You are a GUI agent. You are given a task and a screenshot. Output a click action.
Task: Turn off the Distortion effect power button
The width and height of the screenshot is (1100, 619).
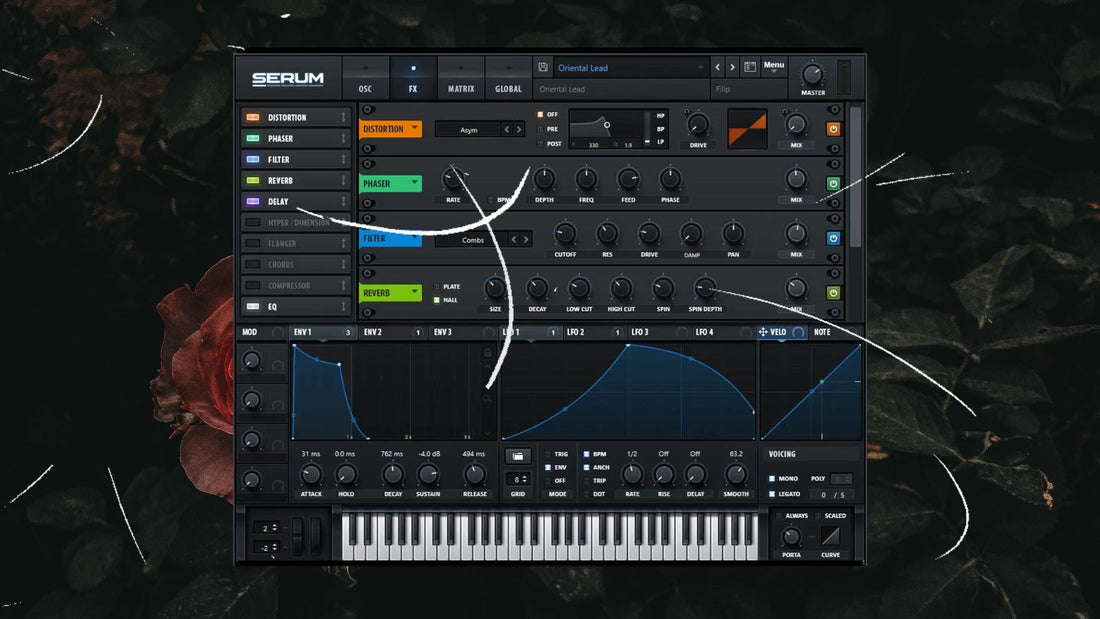(x=833, y=129)
